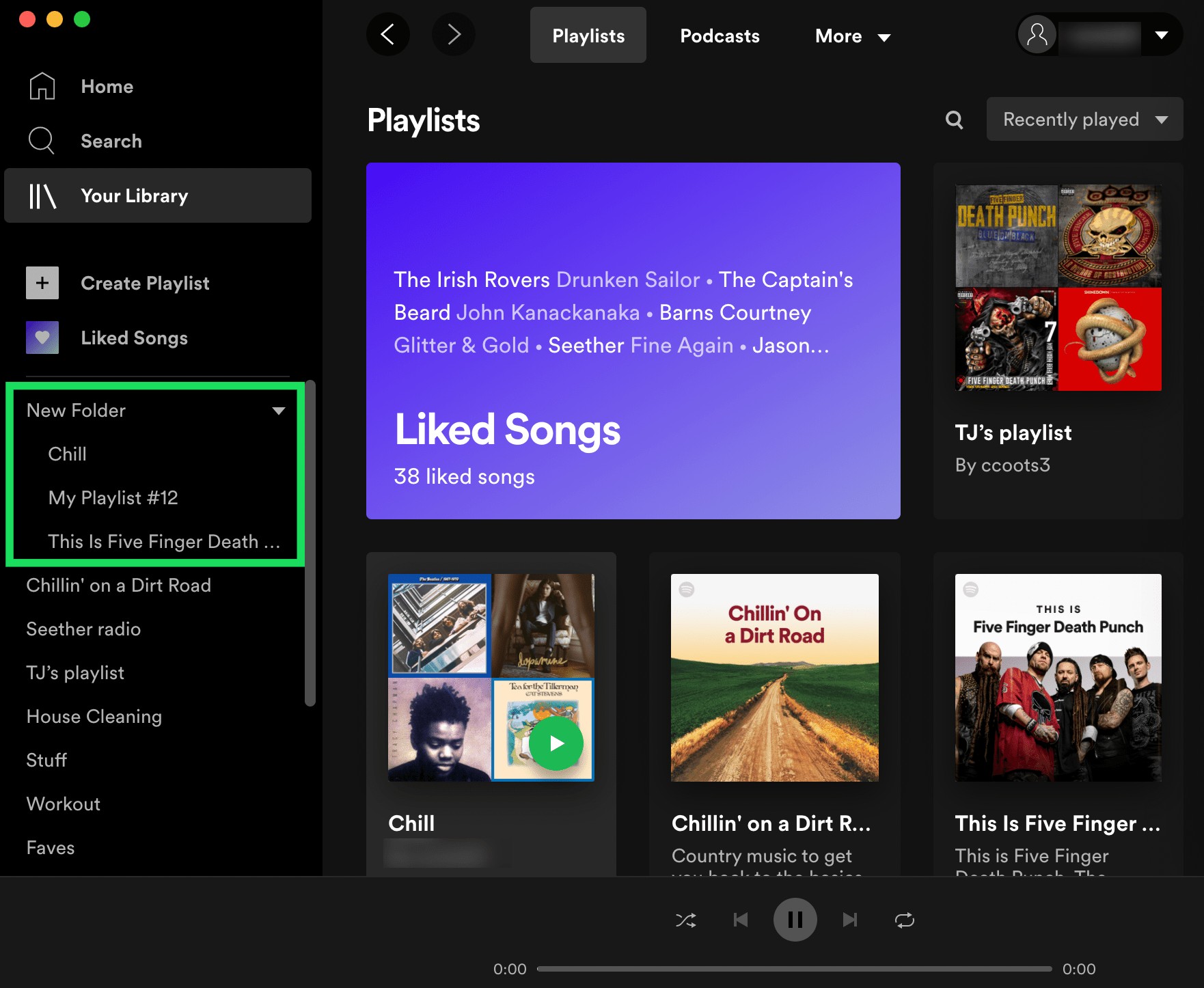The width and height of the screenshot is (1204, 988).
Task: Play the Chill playlist with green play button
Action: 556,743
